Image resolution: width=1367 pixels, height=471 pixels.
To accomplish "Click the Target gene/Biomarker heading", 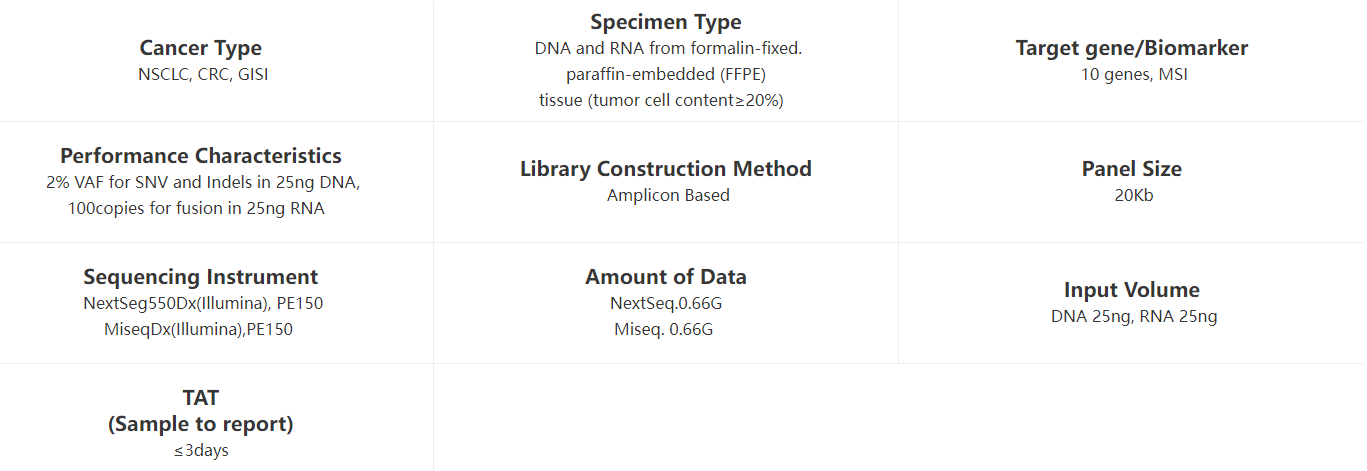I will (x=1132, y=48).
